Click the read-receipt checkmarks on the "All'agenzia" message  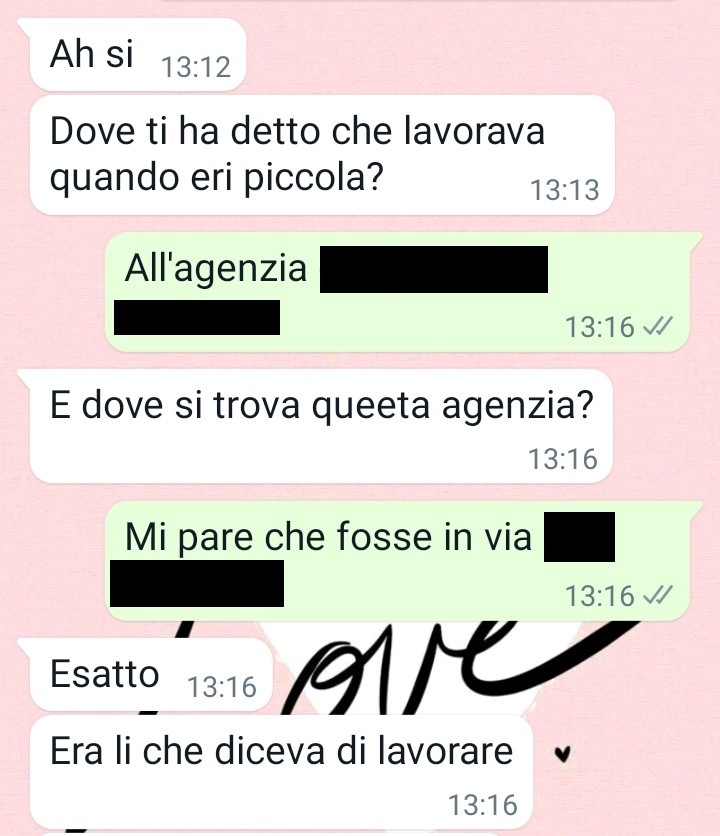coord(658,326)
